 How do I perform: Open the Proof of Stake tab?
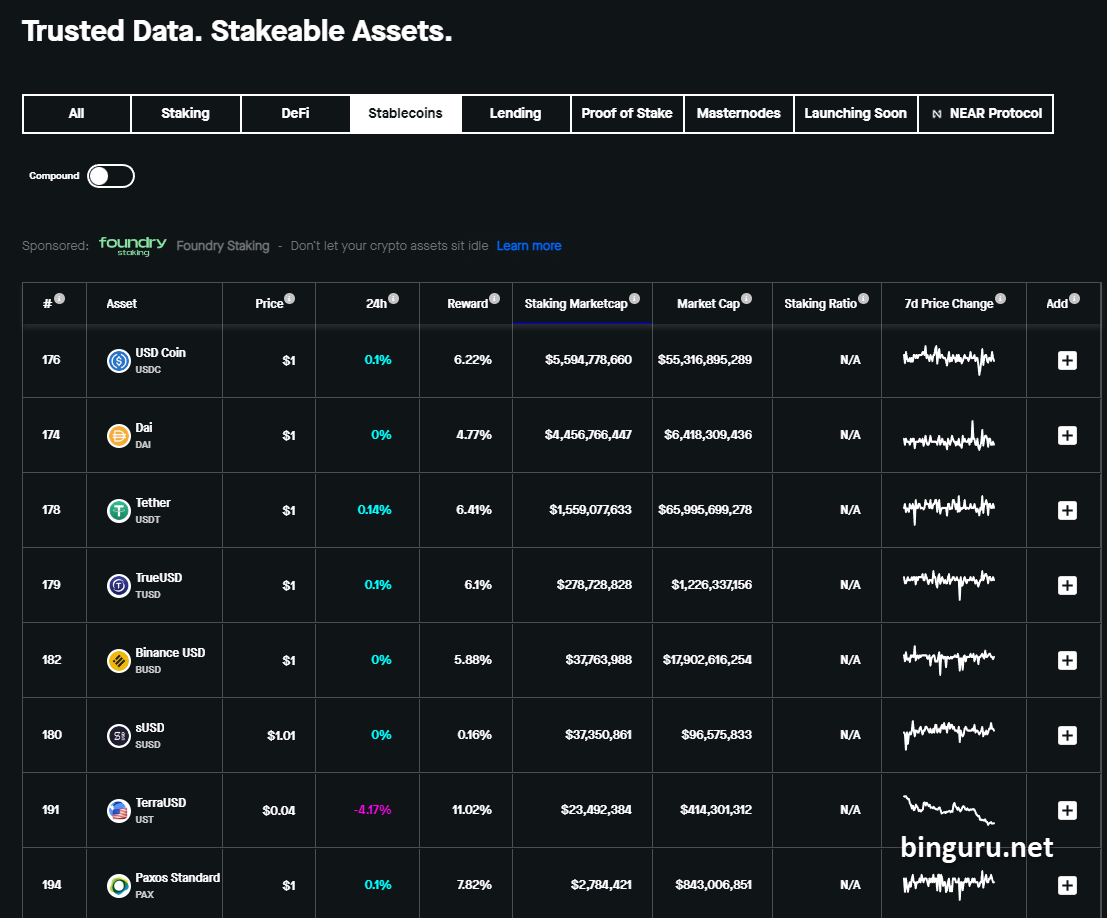pos(627,114)
